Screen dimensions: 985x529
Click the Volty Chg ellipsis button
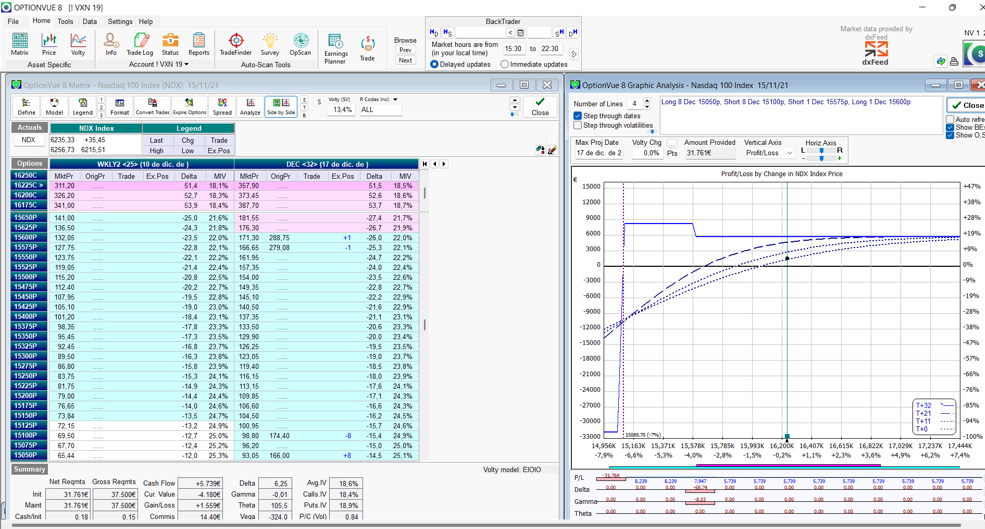pyautogui.click(x=672, y=143)
